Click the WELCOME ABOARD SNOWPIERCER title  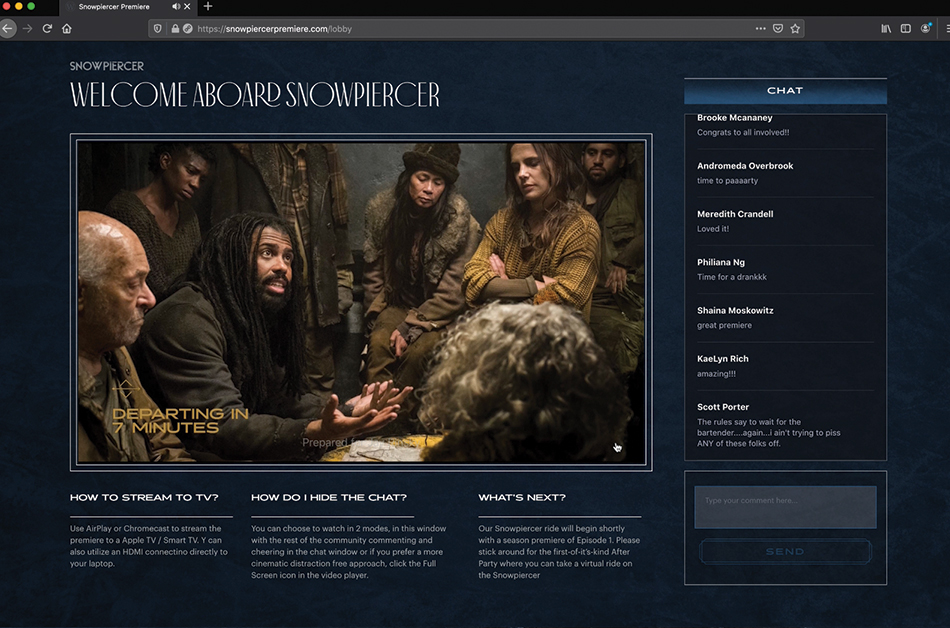[x=254, y=95]
